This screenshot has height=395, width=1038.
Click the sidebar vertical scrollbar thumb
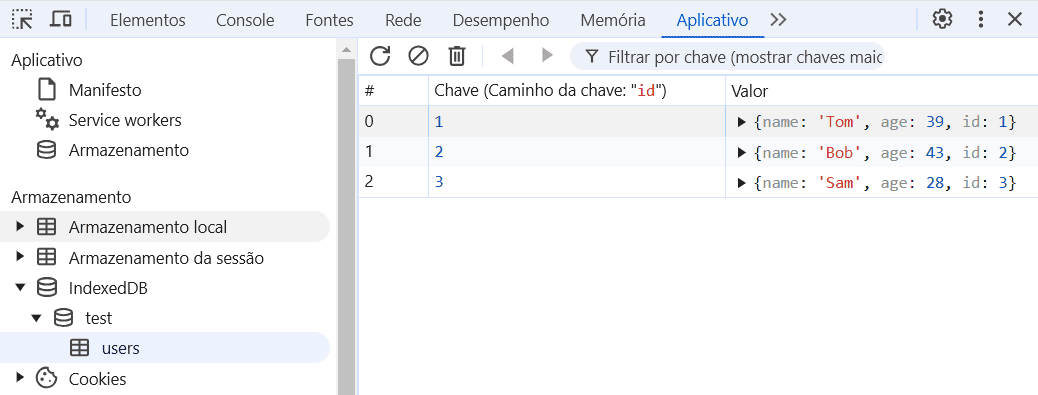(346, 227)
